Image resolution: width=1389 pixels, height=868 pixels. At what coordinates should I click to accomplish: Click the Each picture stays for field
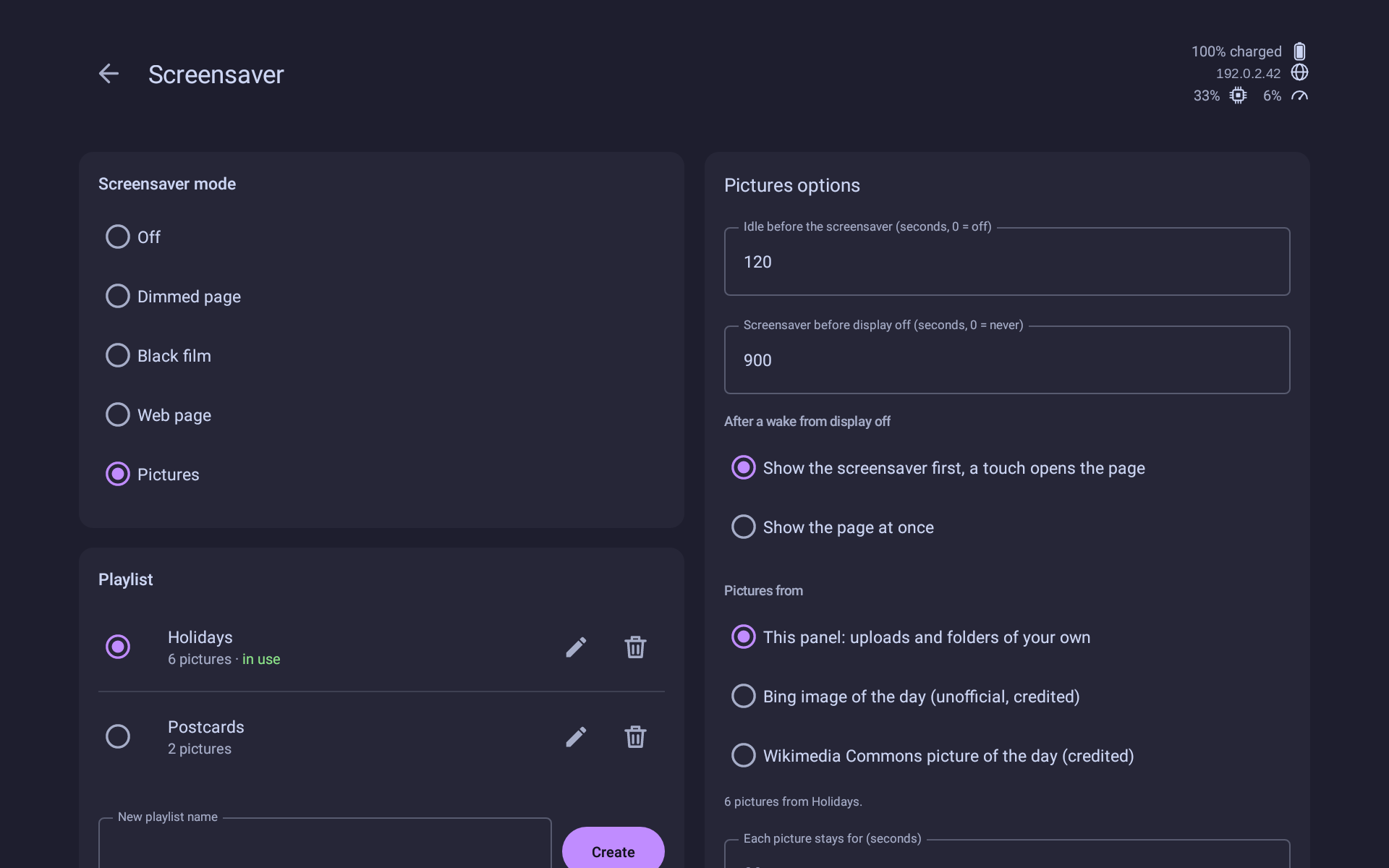[1007, 854]
